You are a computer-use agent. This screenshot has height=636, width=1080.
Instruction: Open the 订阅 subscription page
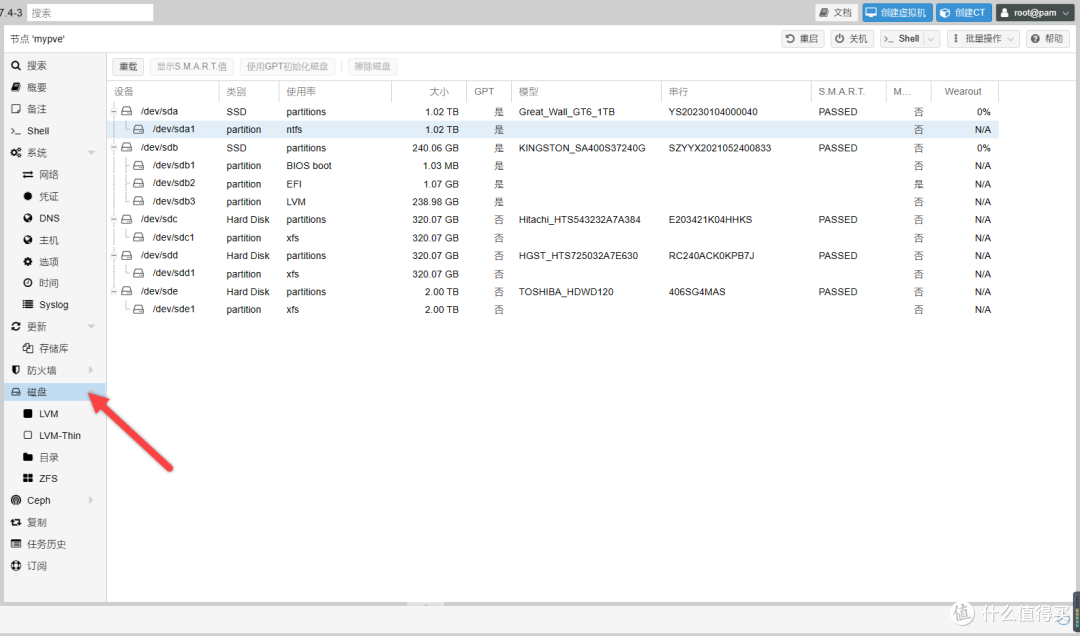(36, 565)
